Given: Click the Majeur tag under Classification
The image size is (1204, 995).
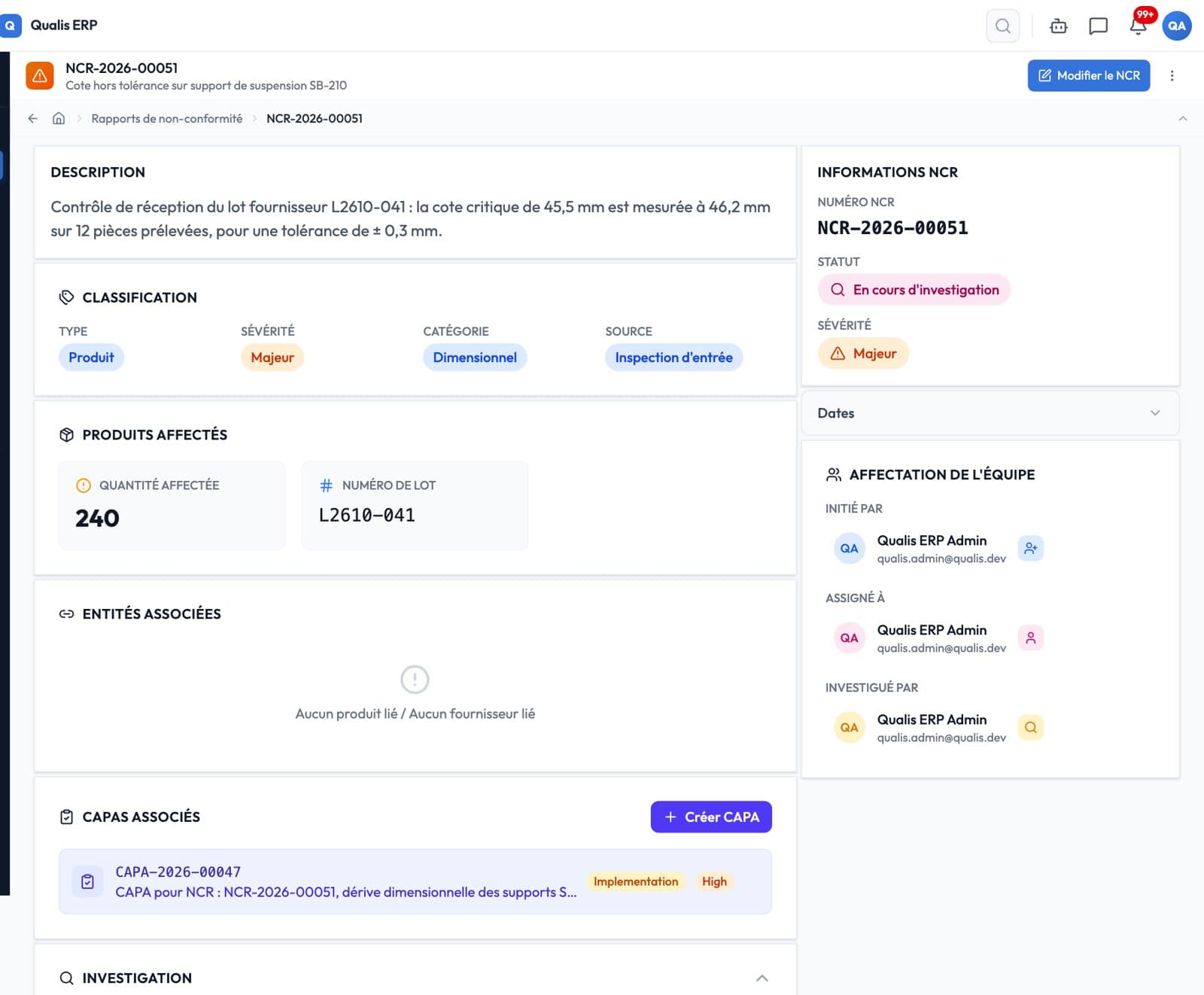Looking at the screenshot, I should (x=272, y=358).
